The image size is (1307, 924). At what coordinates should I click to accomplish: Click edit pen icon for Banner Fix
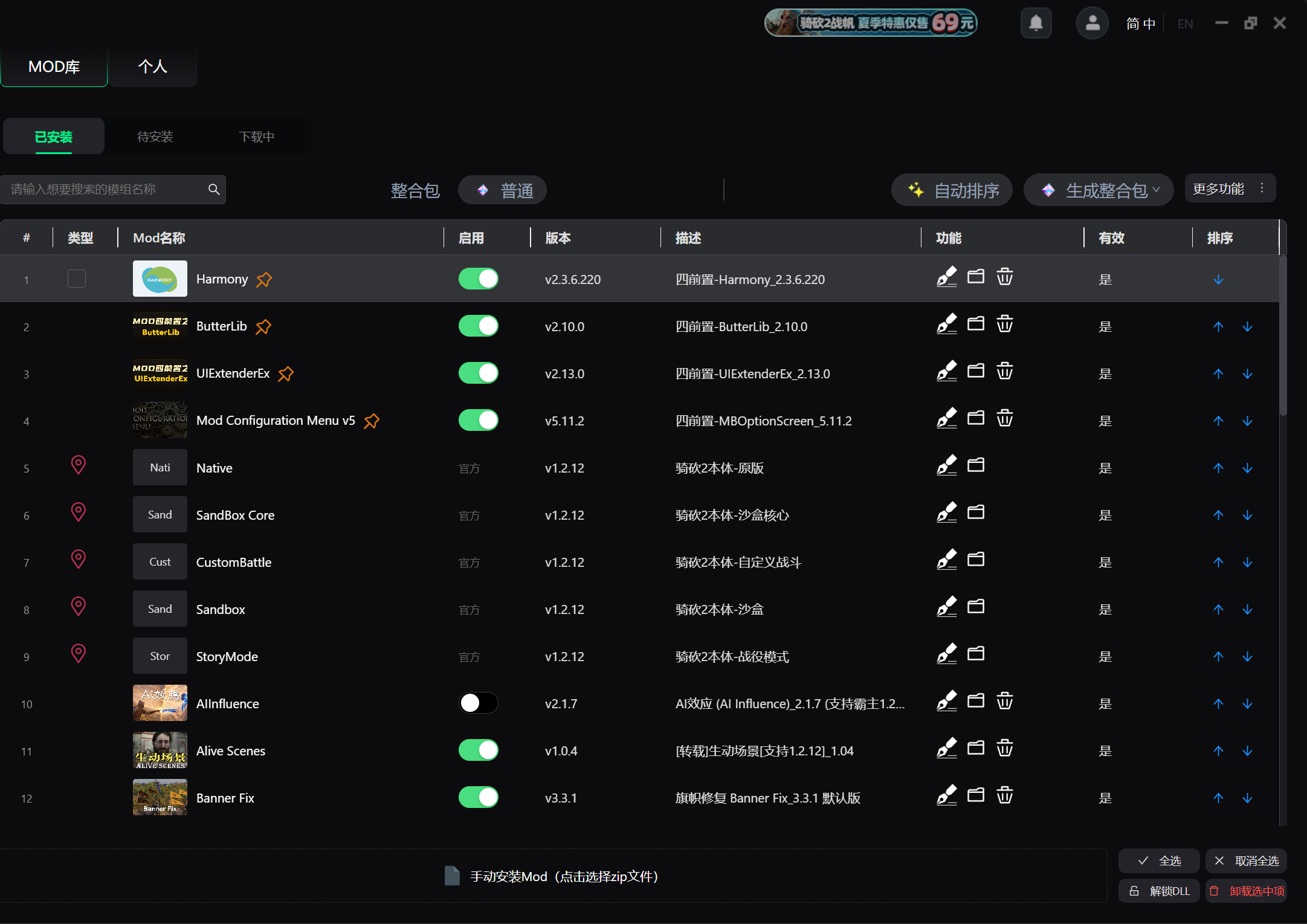(947, 796)
